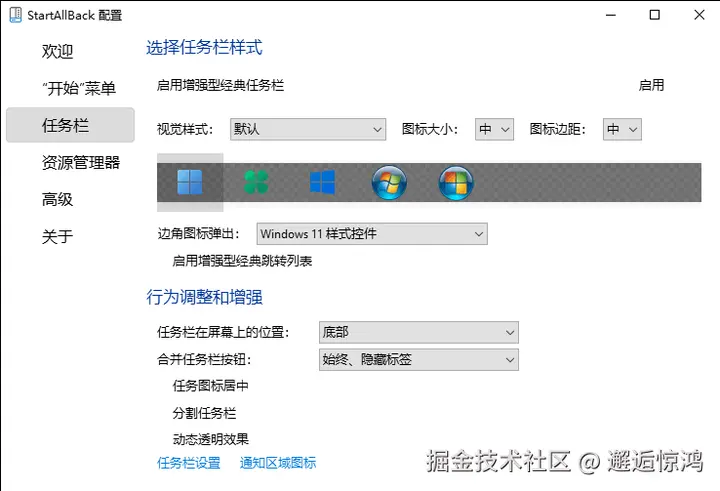Screen dimensions: 720x491
Task: Open the 关于 page
Action: point(57,237)
